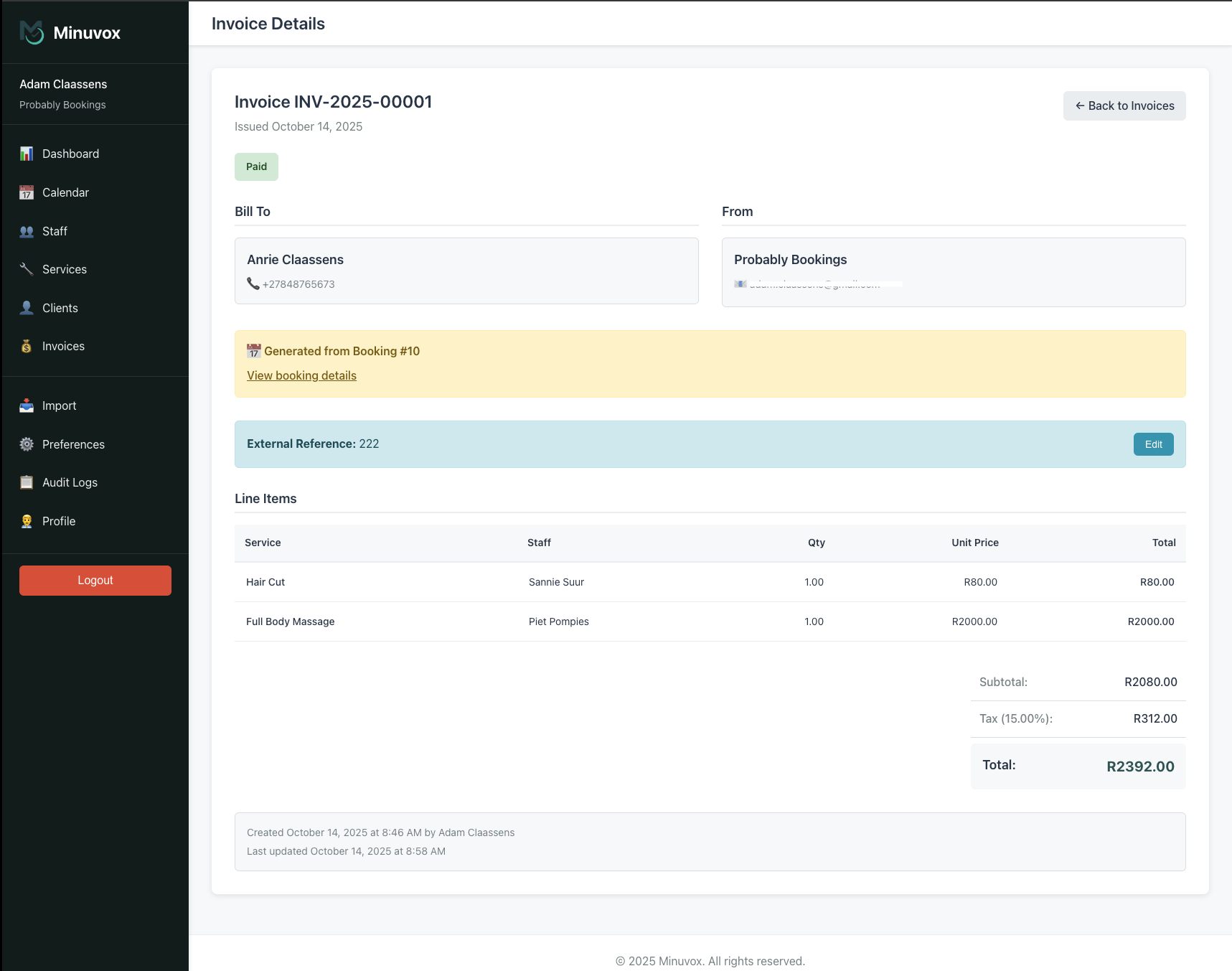Click the Dashboard bar chart icon
This screenshot has width=1232, height=971.
point(27,154)
